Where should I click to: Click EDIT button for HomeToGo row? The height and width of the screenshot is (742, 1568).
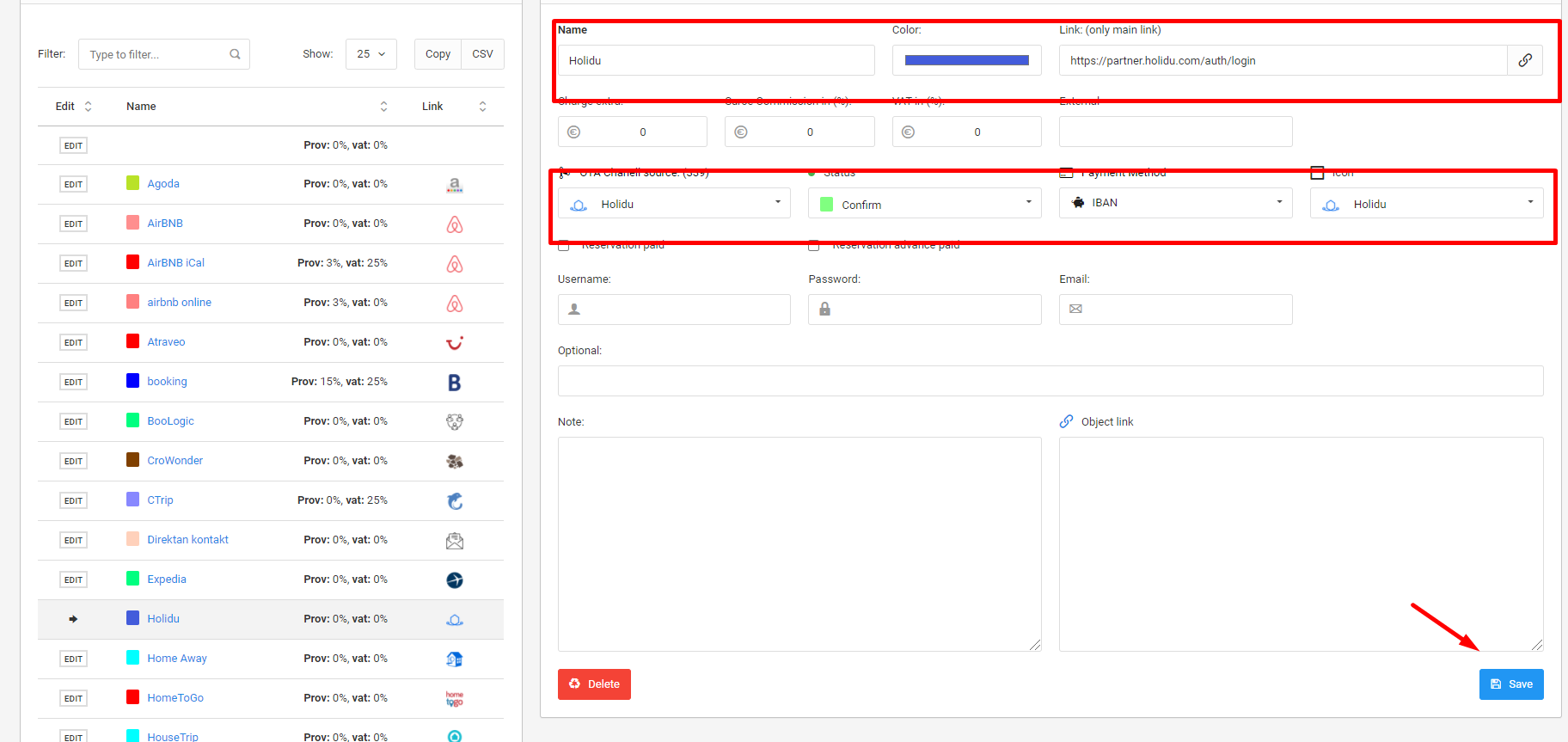coord(73,699)
